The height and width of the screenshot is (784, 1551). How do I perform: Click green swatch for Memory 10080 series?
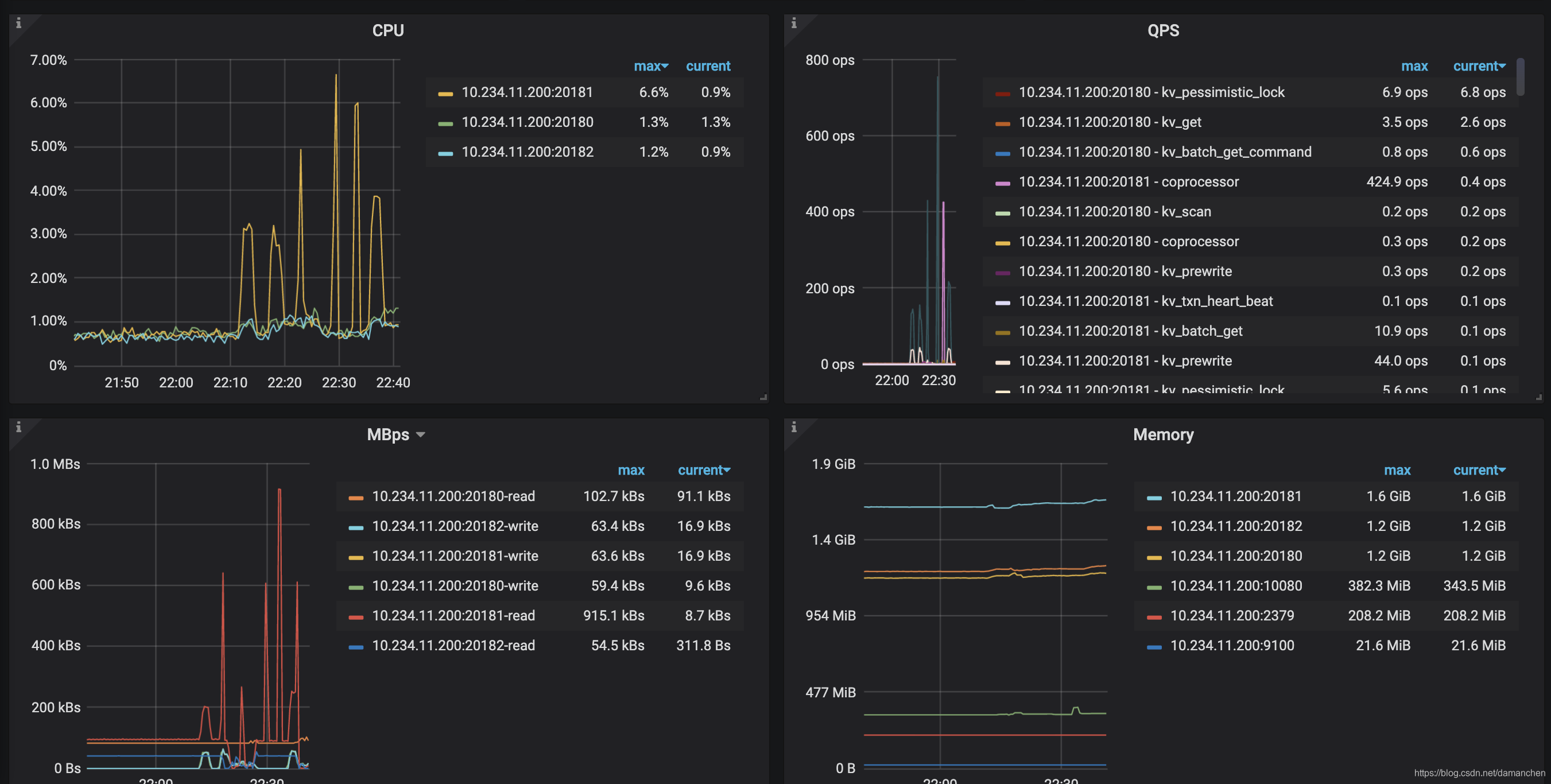tap(1154, 587)
